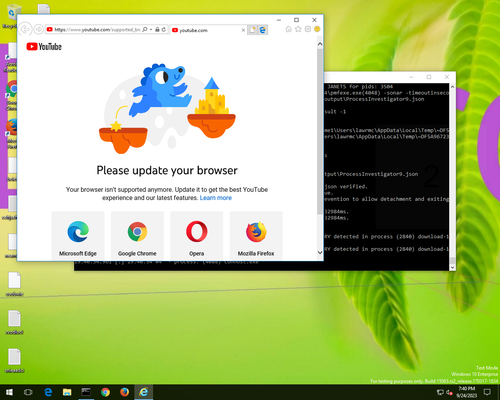Click the Forward arrow in Internet Explorer

(x=39, y=30)
